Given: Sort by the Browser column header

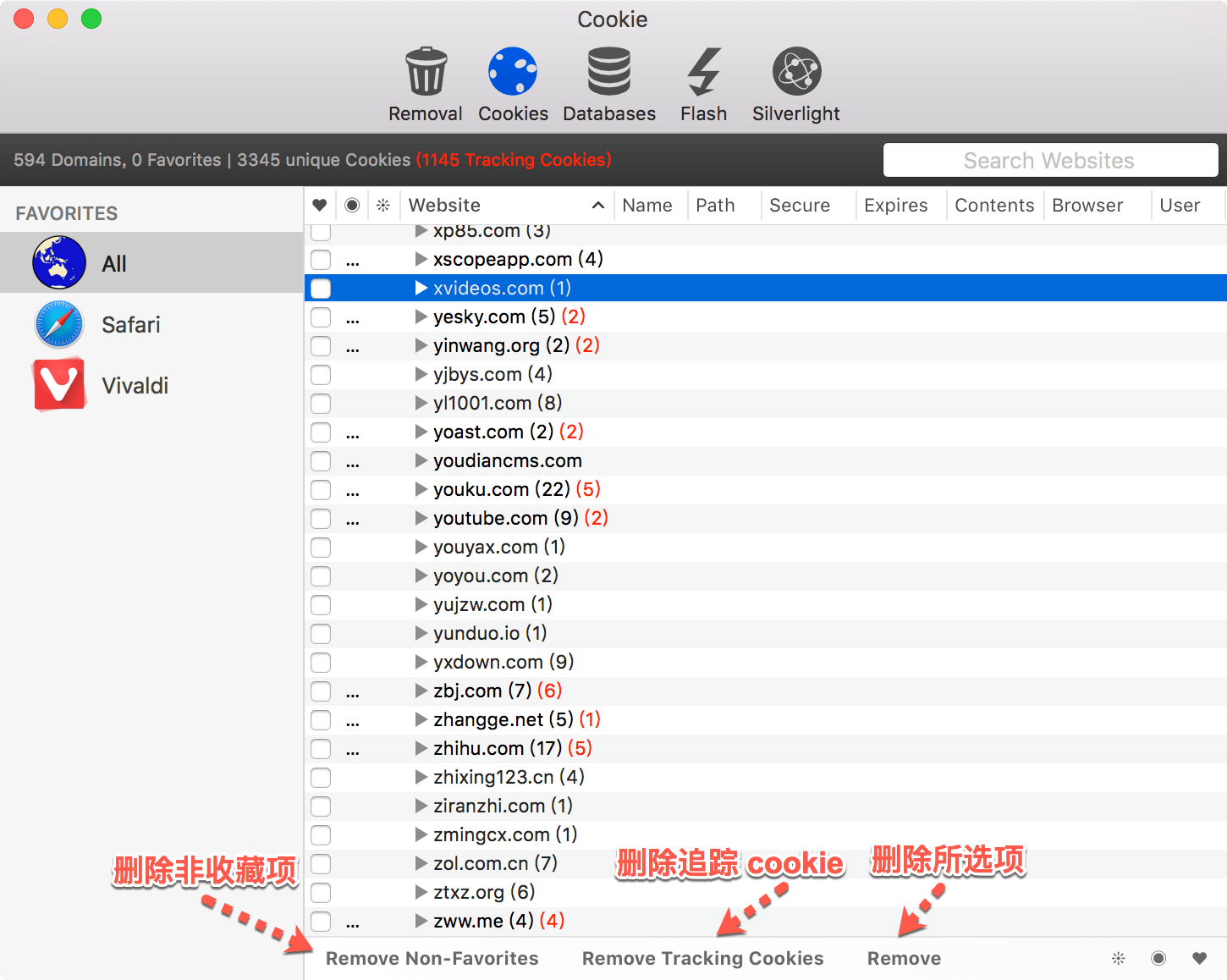Looking at the screenshot, I should 1087,205.
